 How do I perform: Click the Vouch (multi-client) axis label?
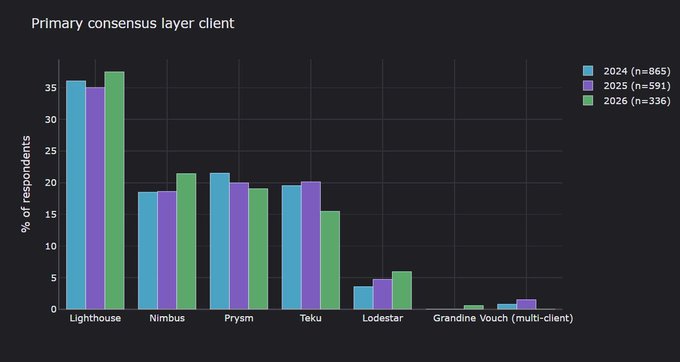(x=526, y=318)
